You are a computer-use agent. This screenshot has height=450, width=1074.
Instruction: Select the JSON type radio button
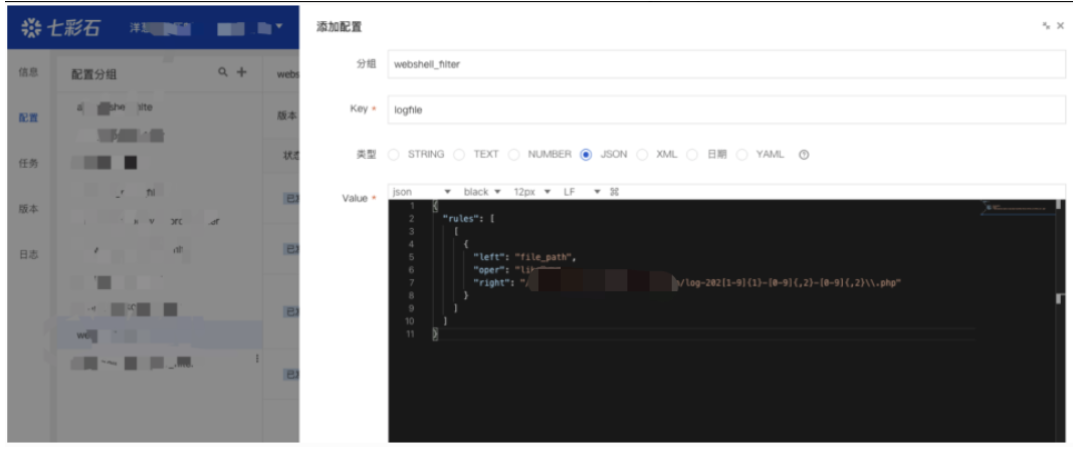point(586,155)
